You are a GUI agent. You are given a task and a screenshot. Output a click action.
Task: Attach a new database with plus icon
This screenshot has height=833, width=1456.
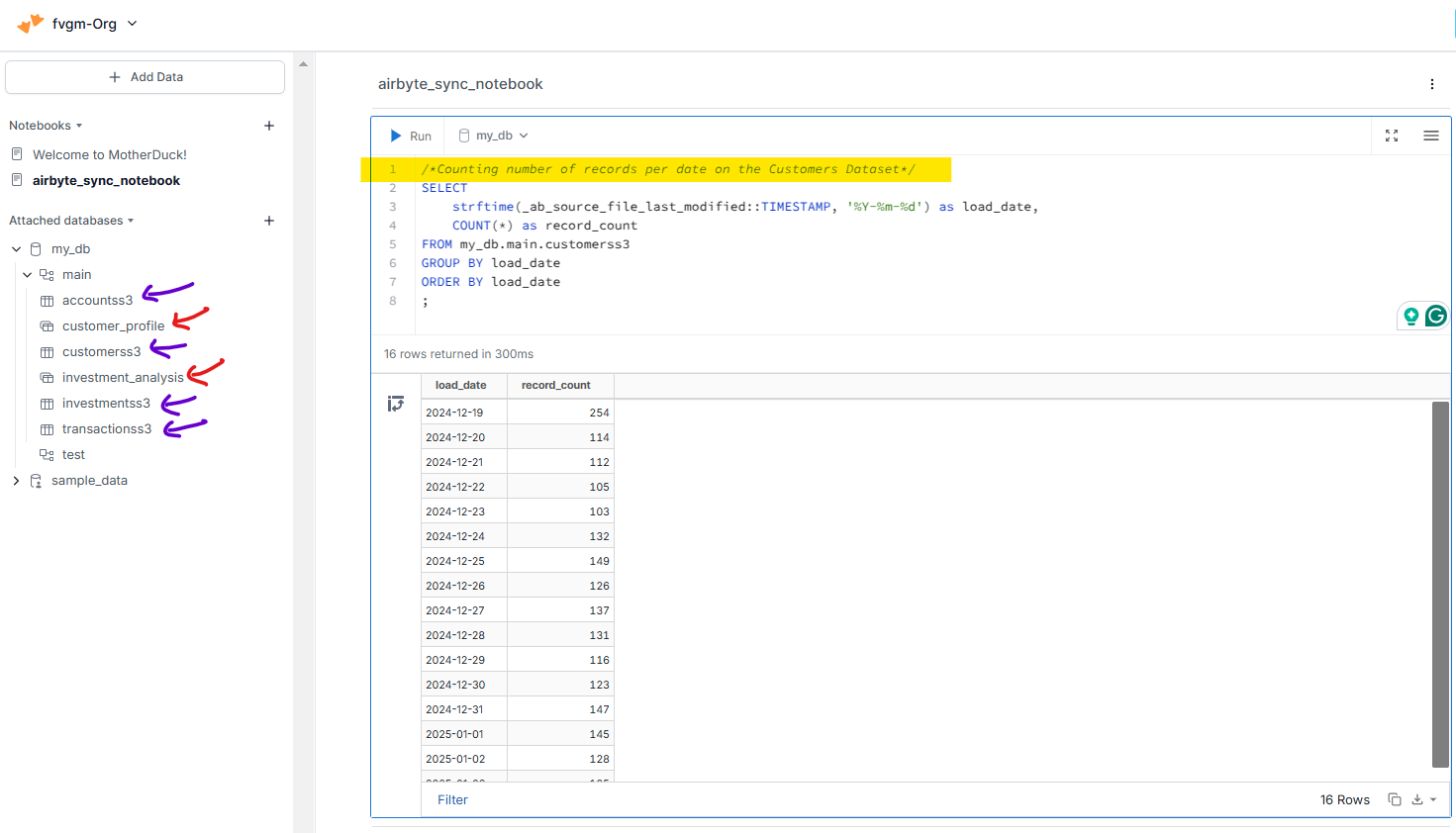pos(269,221)
